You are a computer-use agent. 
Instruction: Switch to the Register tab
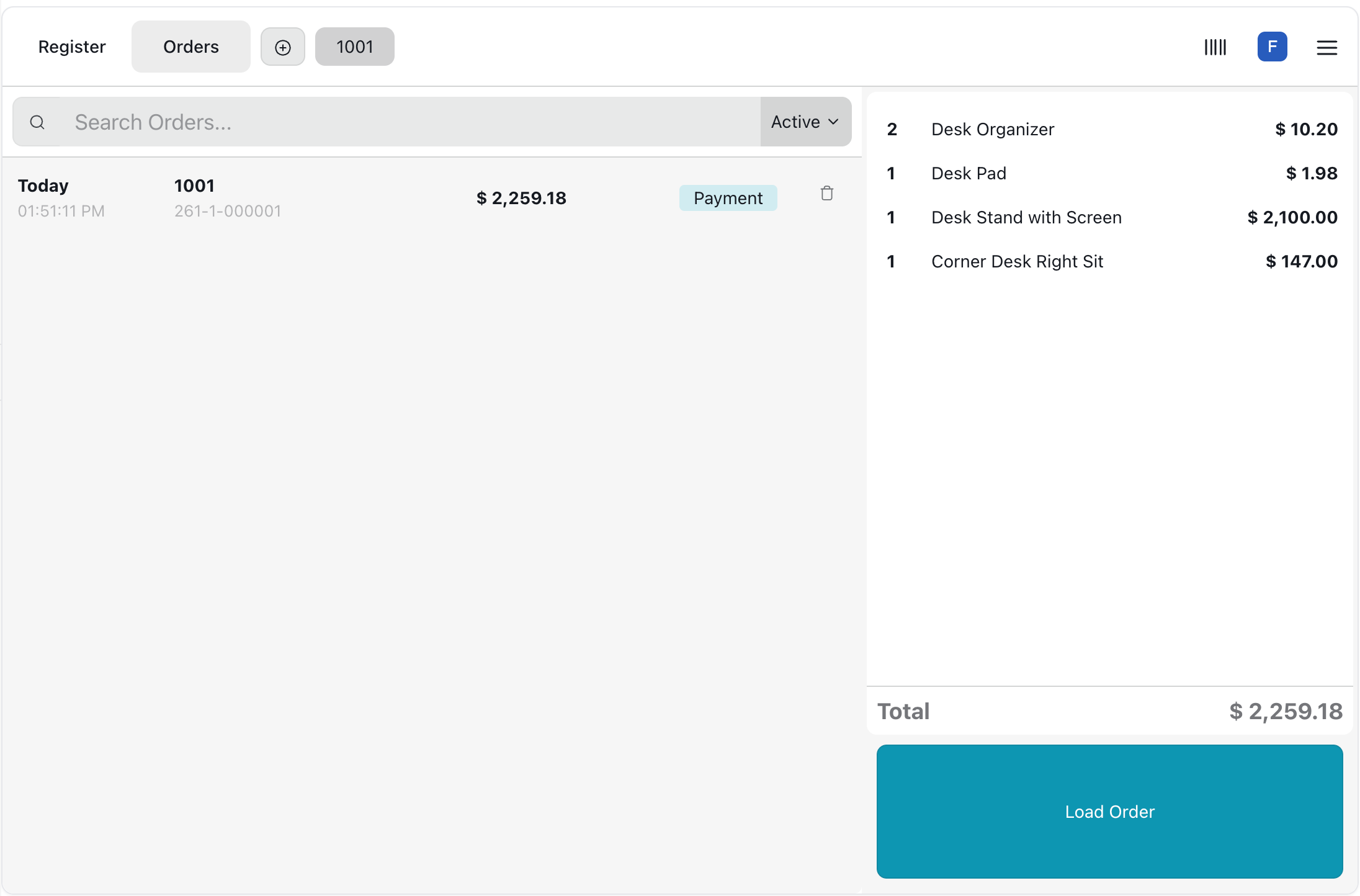[72, 47]
